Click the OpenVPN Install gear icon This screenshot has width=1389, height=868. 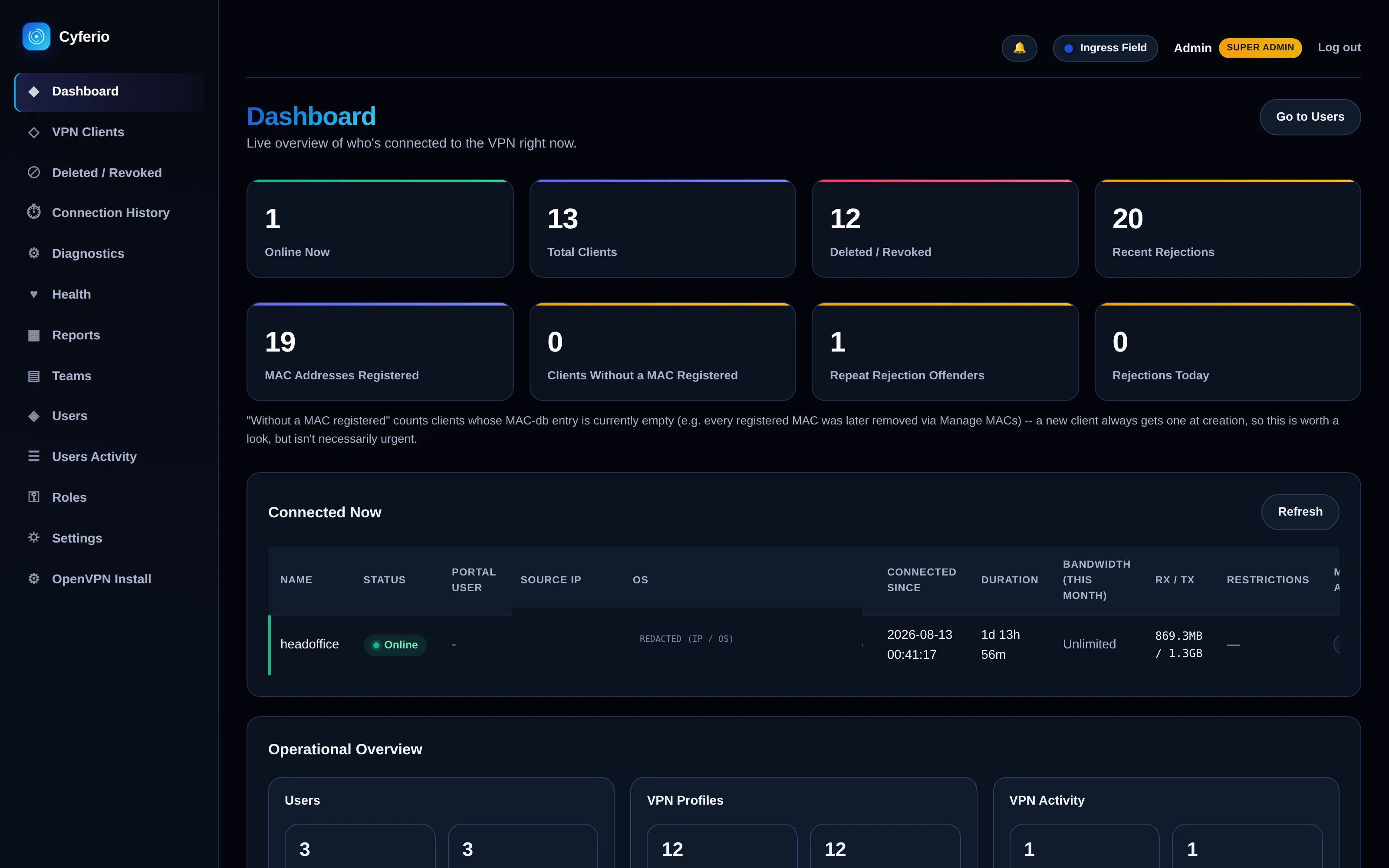(x=34, y=579)
